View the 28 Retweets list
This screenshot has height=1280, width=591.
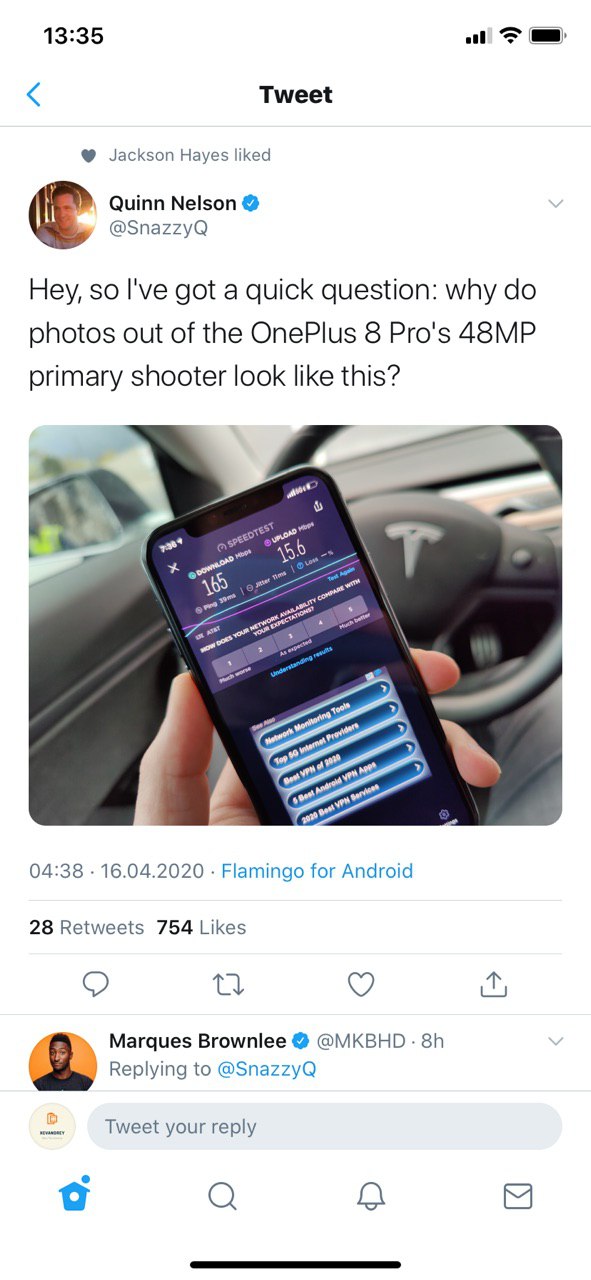tap(87, 927)
